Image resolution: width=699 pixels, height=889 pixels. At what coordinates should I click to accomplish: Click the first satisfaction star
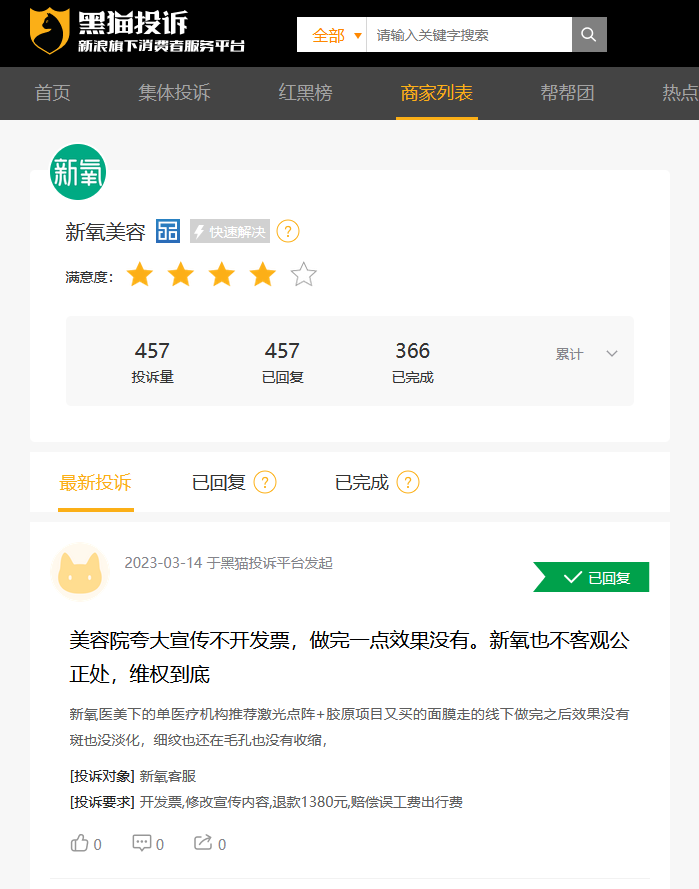140,275
